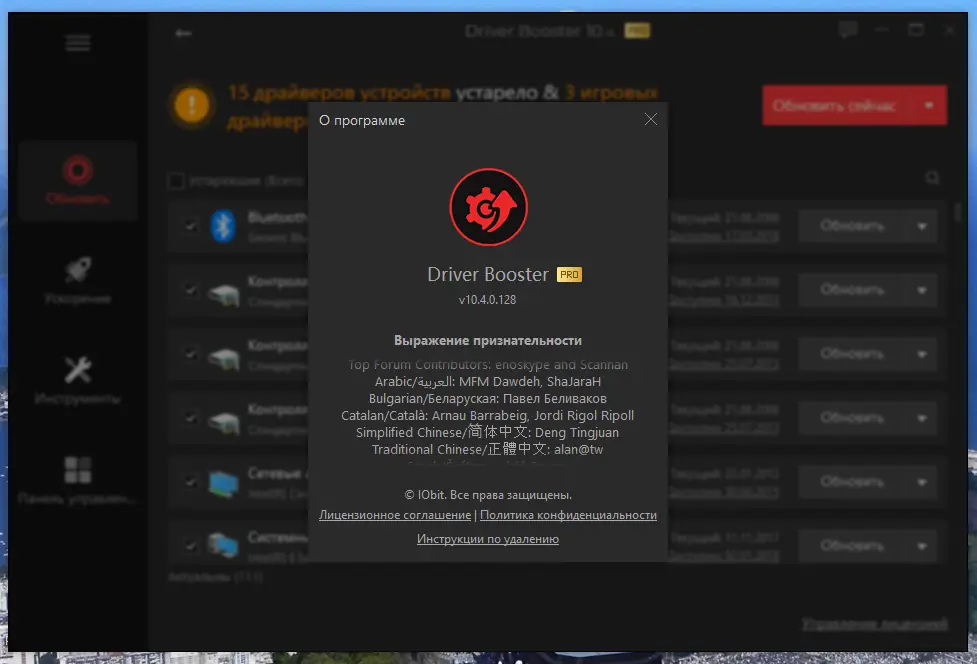Select the rocket Ускорение boost icon

pyautogui.click(x=77, y=272)
